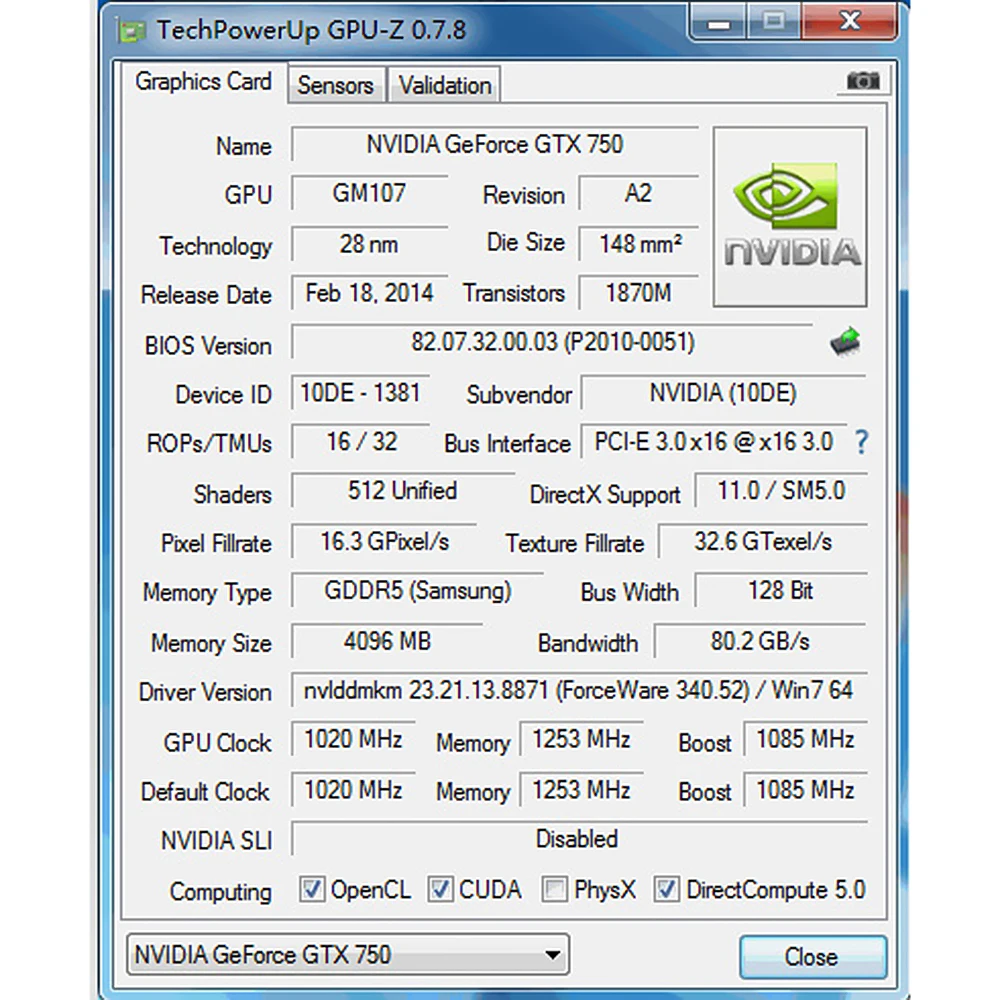The image size is (1000, 1000).
Task: Switch to the Sensors tab
Action: tap(335, 85)
